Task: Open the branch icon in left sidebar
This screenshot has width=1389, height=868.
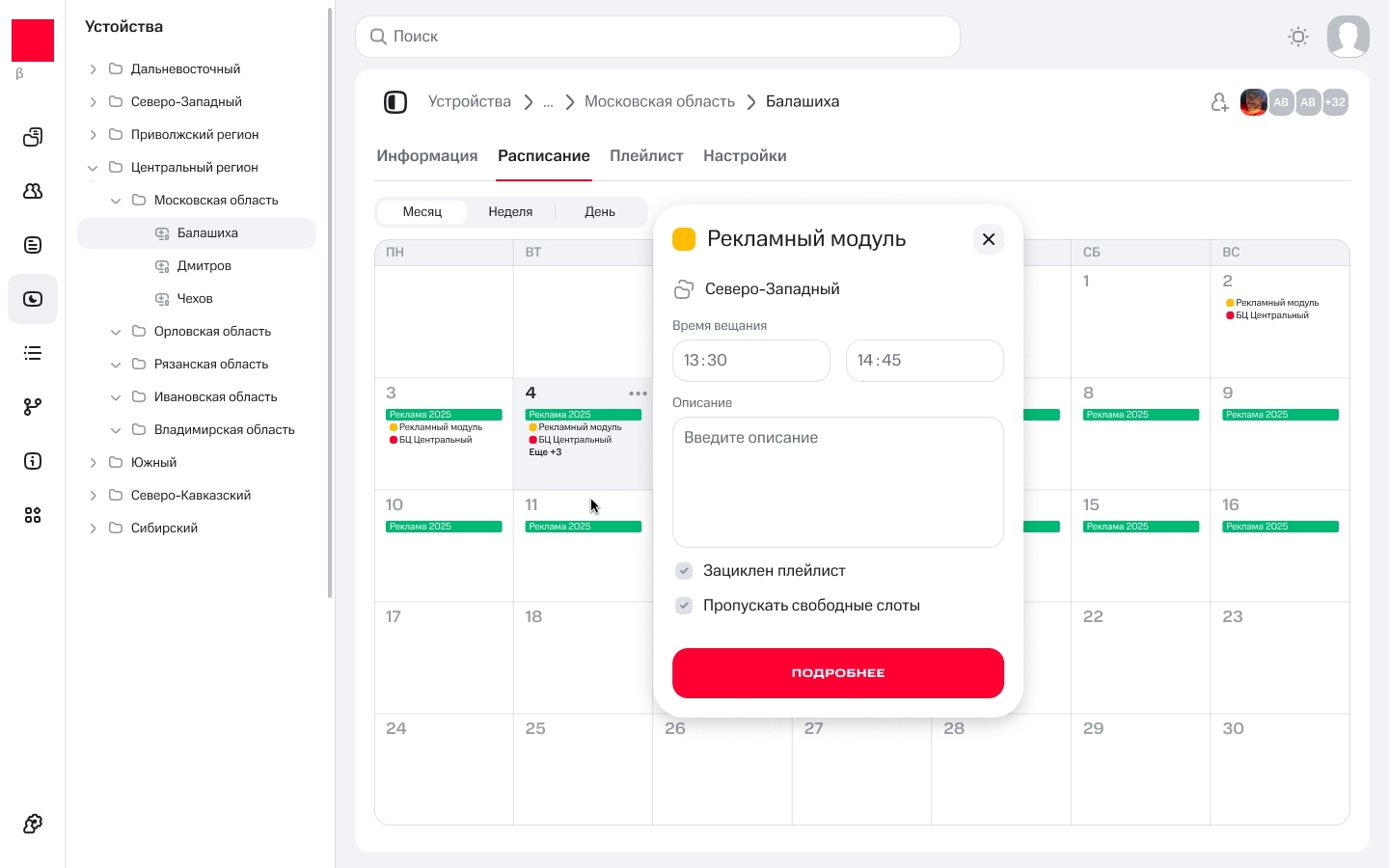Action: [33, 407]
